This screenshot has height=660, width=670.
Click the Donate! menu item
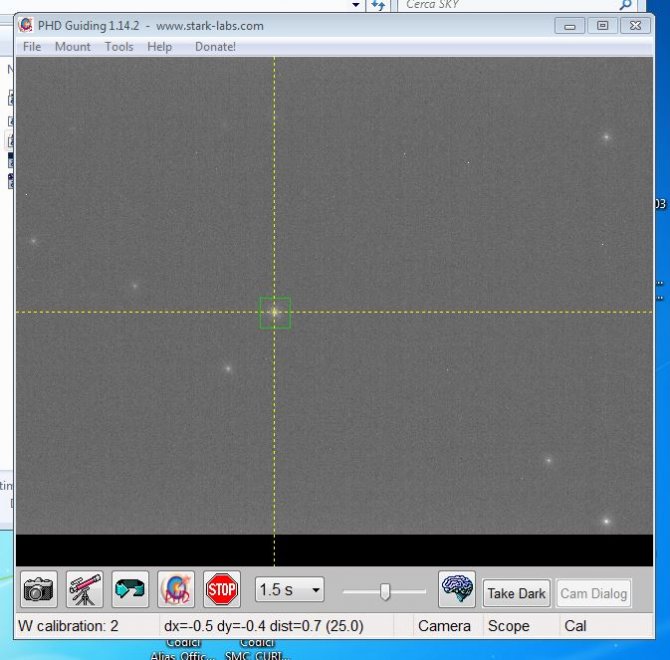click(215, 47)
